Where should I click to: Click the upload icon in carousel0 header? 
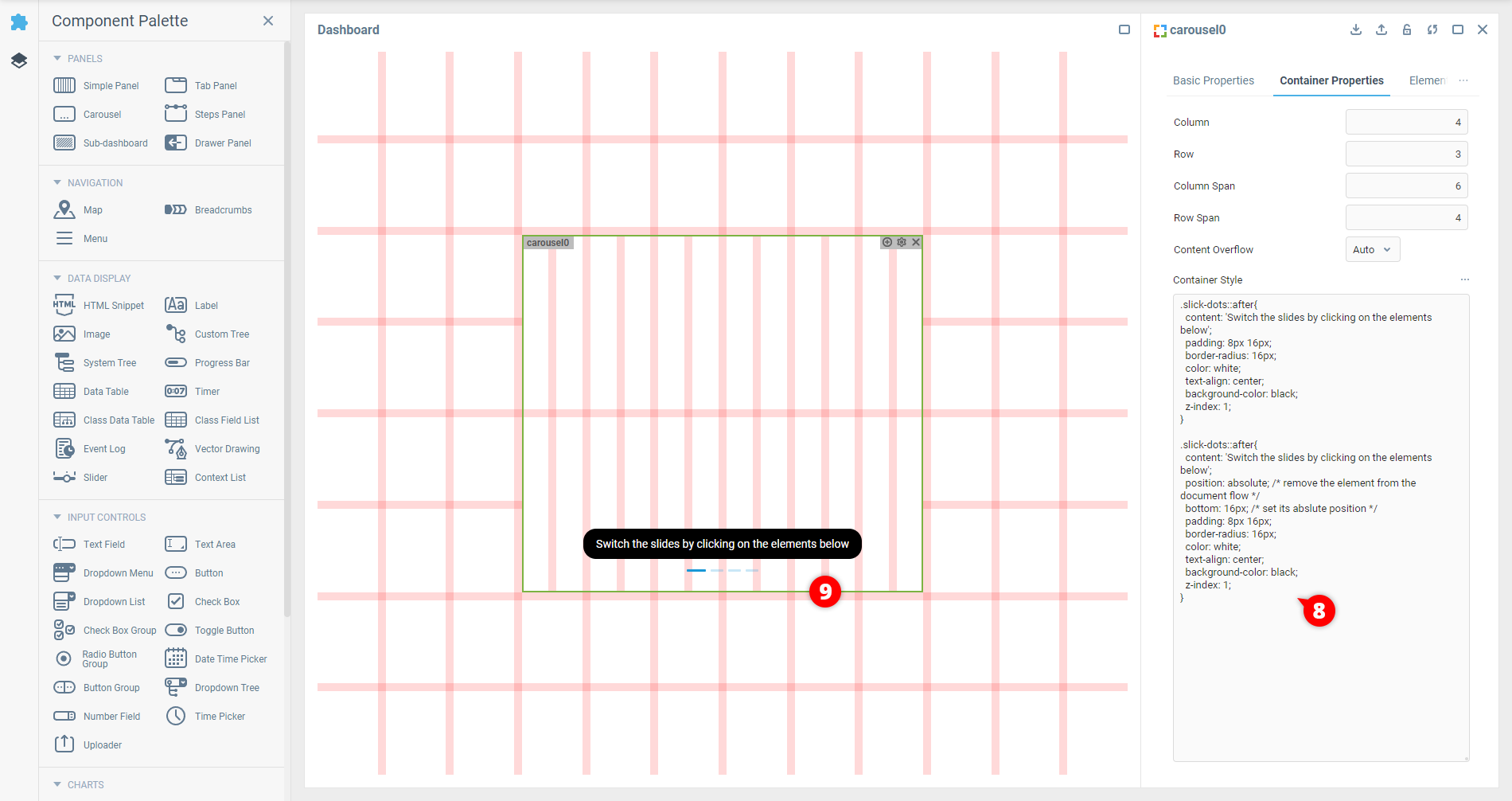tap(1381, 29)
